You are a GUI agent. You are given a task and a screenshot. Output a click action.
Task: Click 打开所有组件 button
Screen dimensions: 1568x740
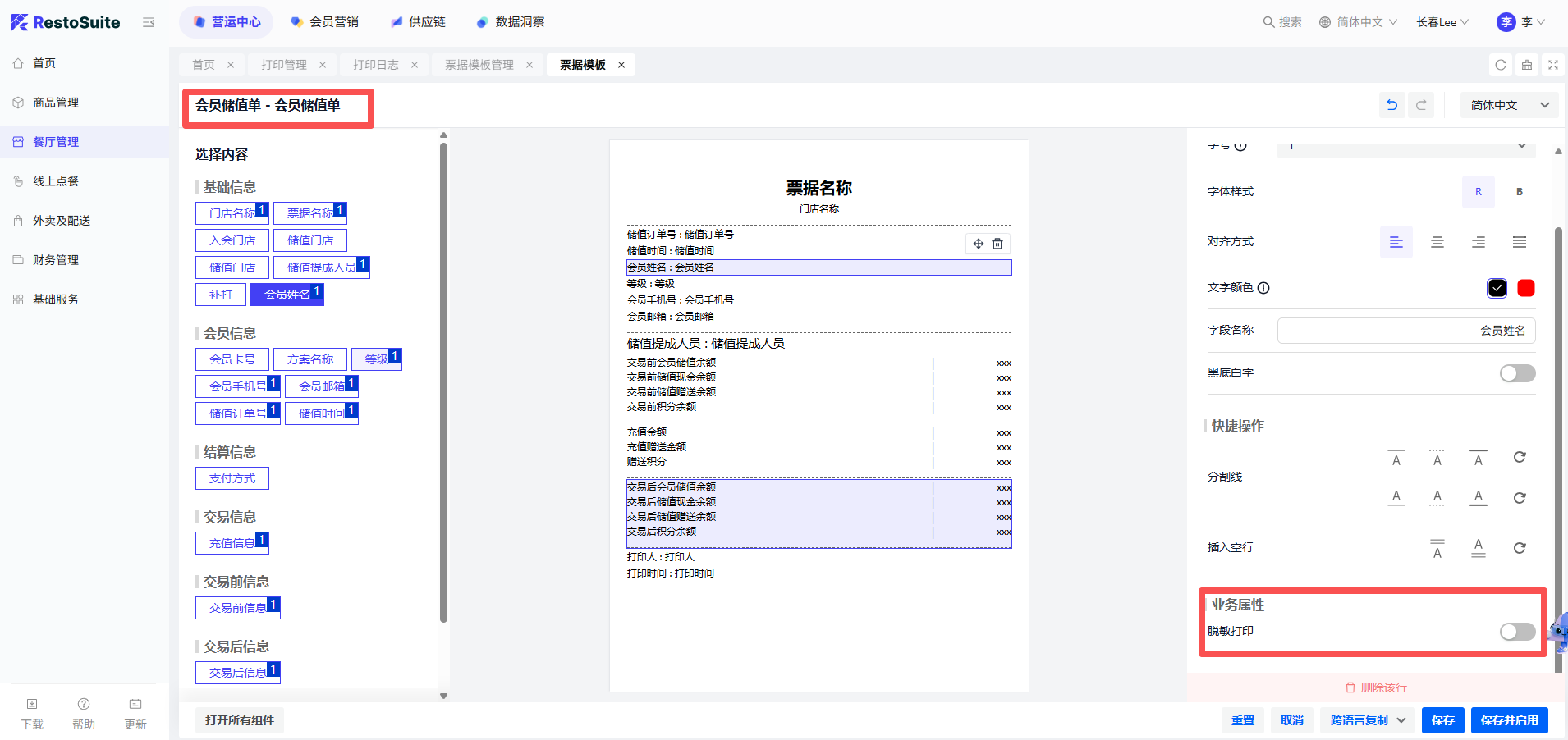(x=239, y=720)
